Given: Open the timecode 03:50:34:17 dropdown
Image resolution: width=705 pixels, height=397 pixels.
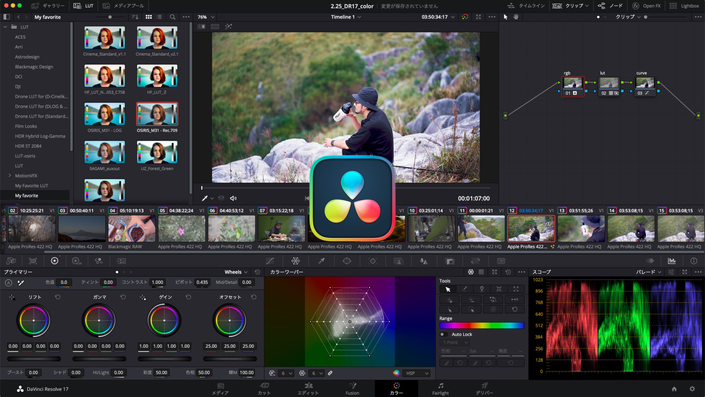Looking at the screenshot, I should [x=438, y=17].
